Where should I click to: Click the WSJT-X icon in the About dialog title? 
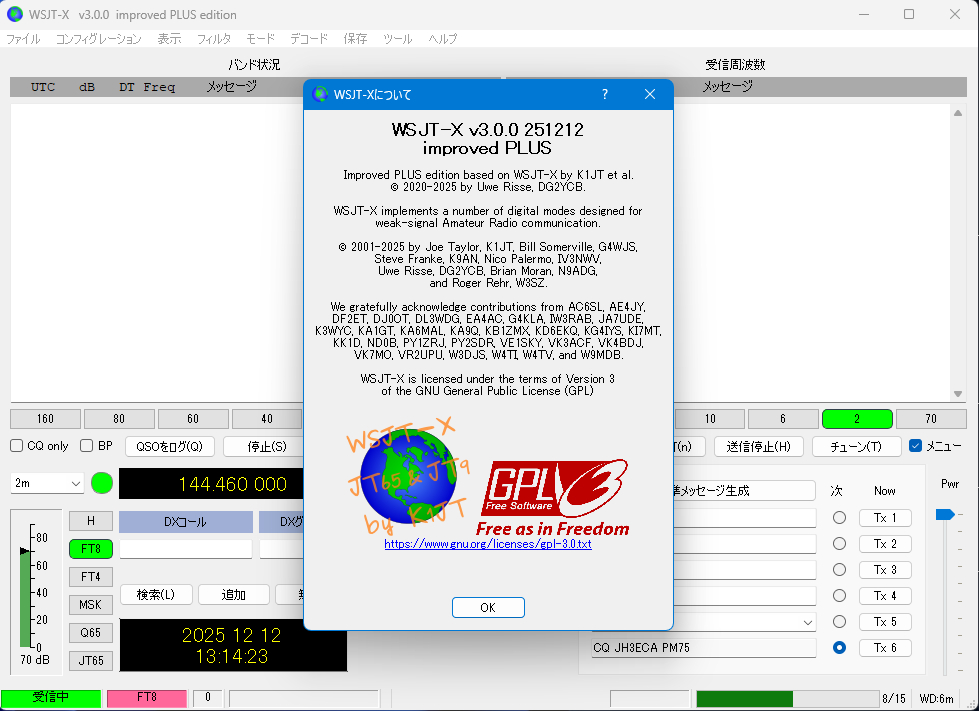tap(320, 95)
